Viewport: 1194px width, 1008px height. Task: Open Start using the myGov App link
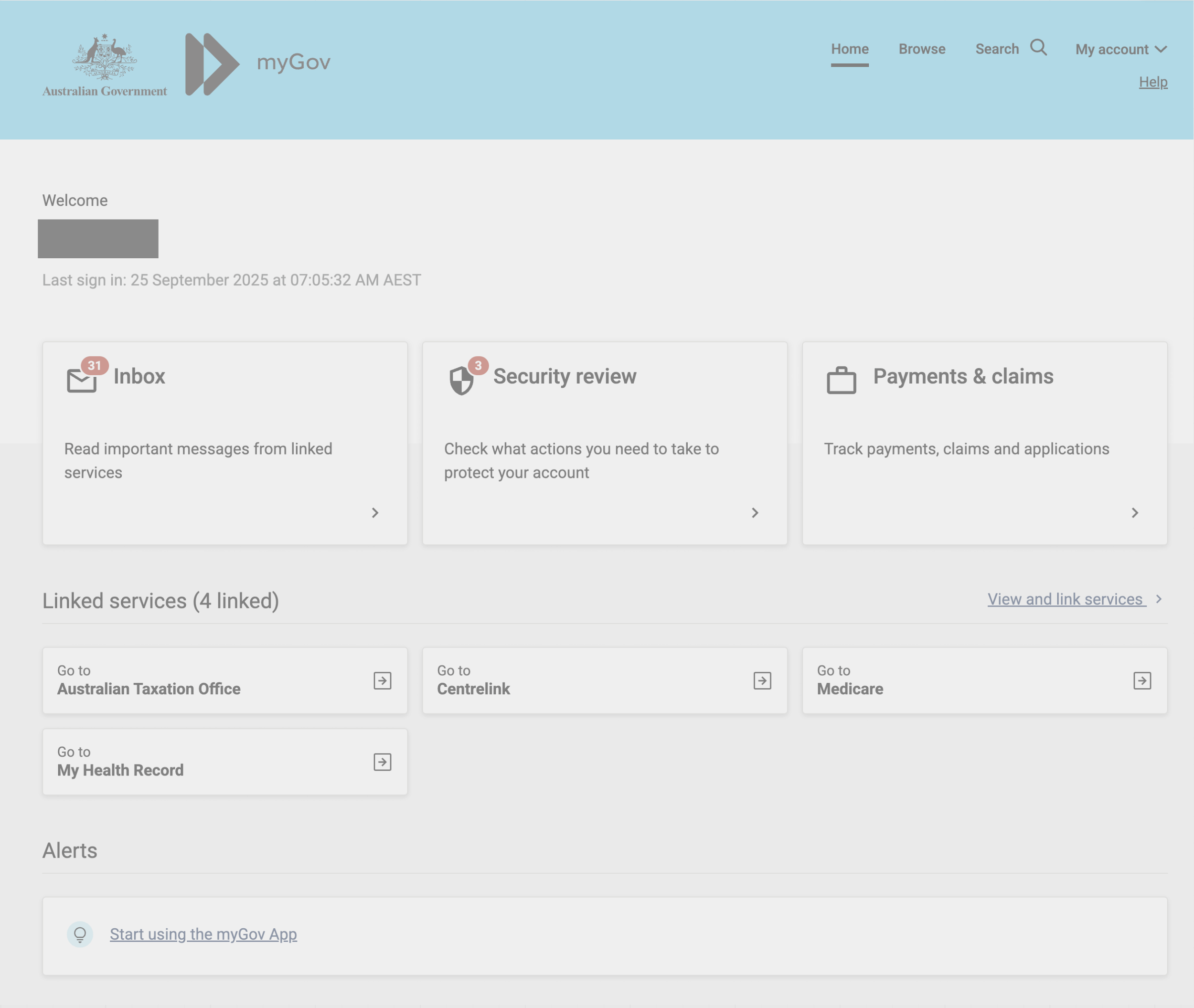(203, 934)
